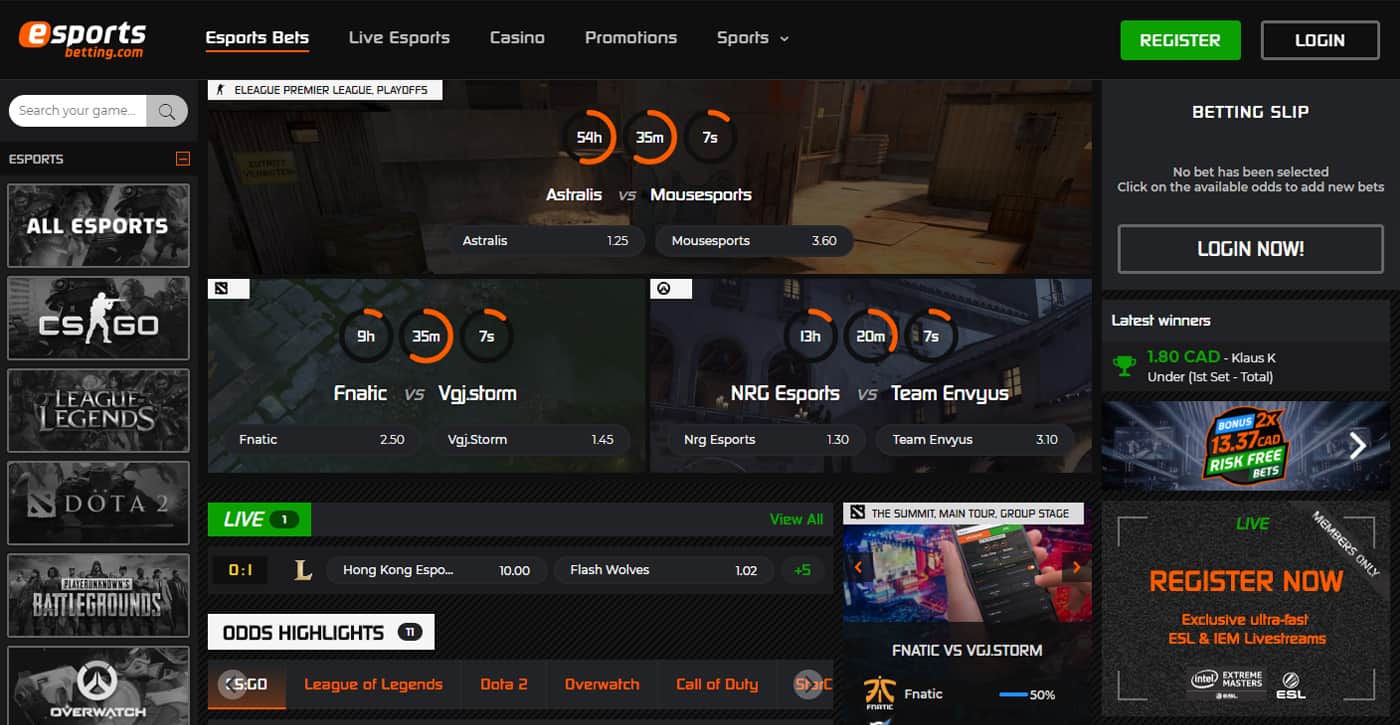The width and height of the screenshot is (1400, 725).
Task: Open the CS:GO game tile
Action: tap(98, 318)
